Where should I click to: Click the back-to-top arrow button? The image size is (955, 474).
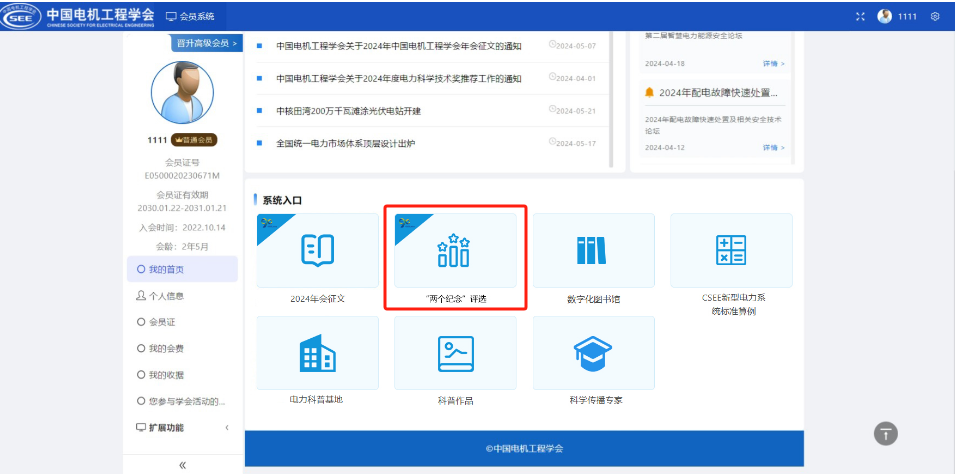pos(886,433)
